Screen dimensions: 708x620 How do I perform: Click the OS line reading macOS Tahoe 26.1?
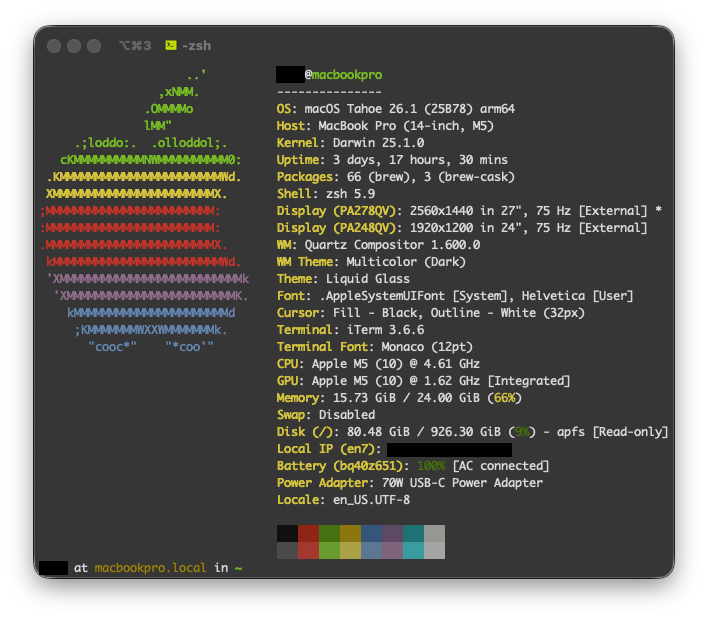click(x=396, y=109)
